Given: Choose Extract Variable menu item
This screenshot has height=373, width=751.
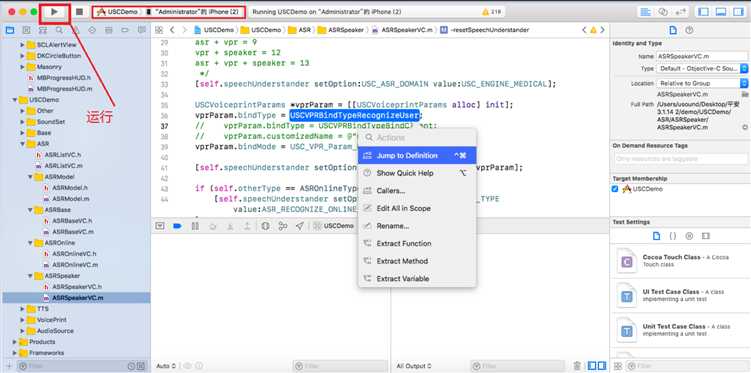Looking at the screenshot, I should pos(417,279).
